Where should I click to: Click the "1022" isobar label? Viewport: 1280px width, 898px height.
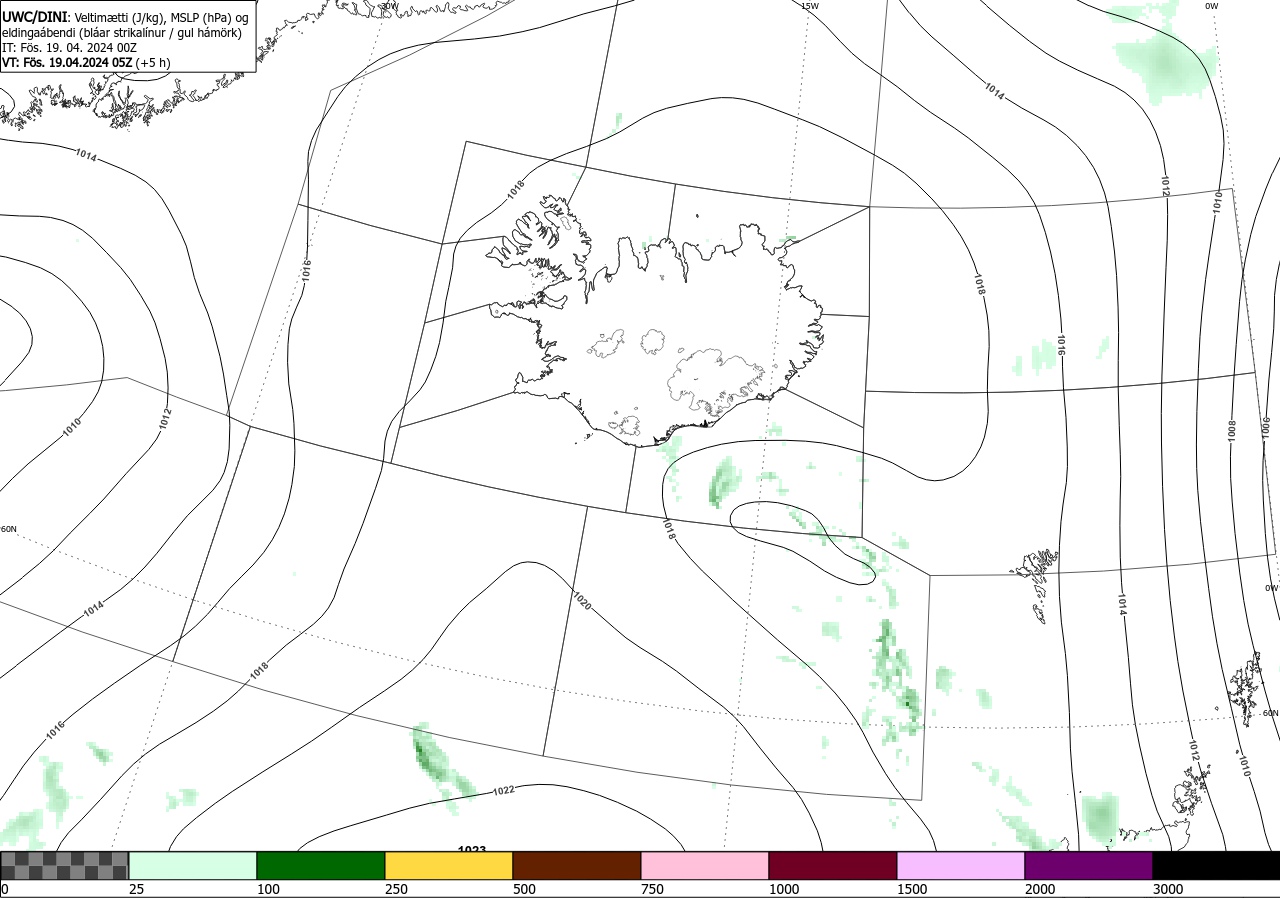pos(504,790)
